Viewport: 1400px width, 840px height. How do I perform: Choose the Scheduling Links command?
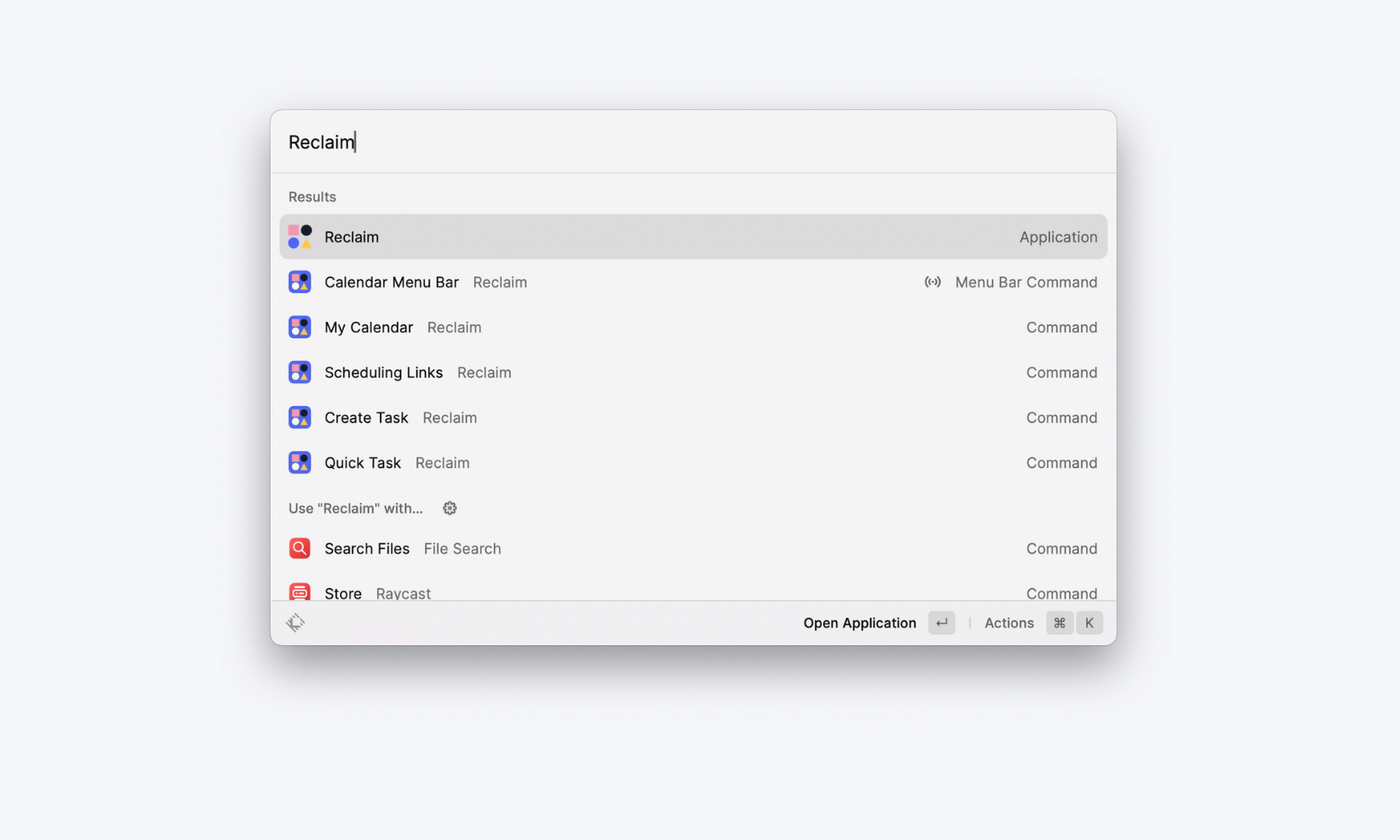click(693, 372)
